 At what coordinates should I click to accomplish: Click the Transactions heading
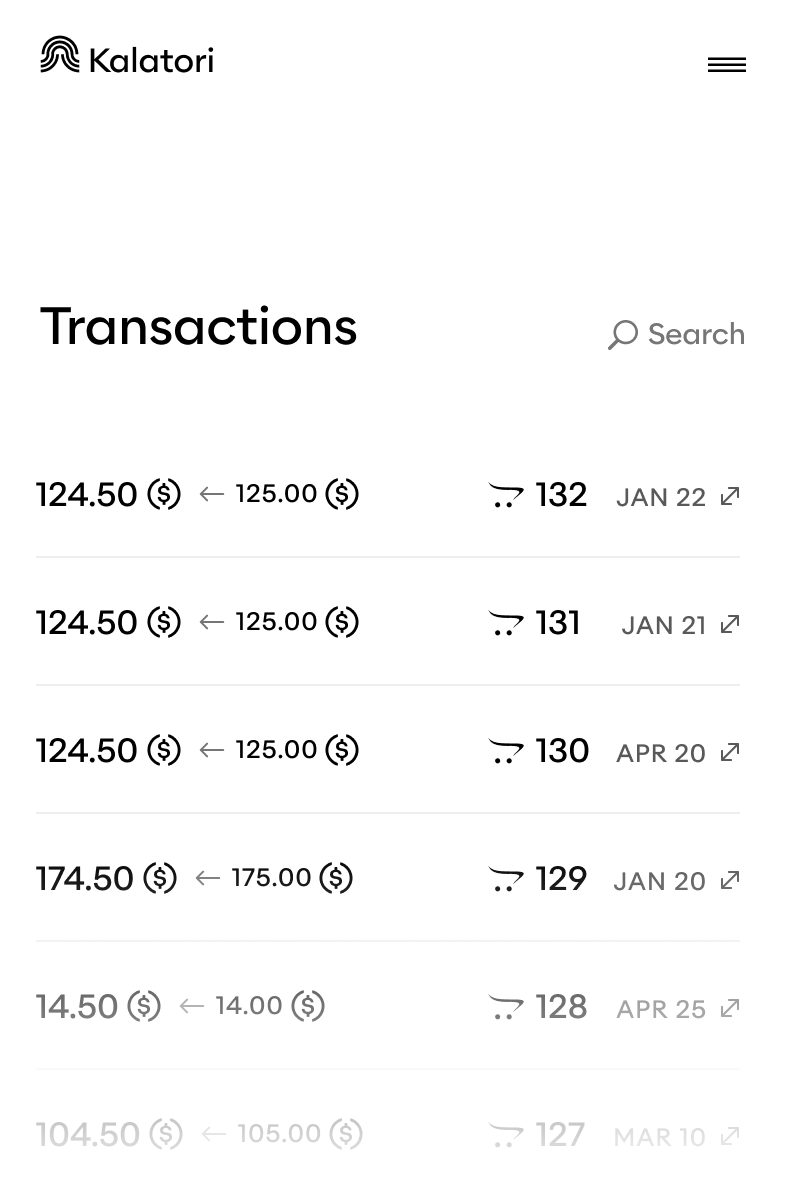pyautogui.click(x=198, y=327)
